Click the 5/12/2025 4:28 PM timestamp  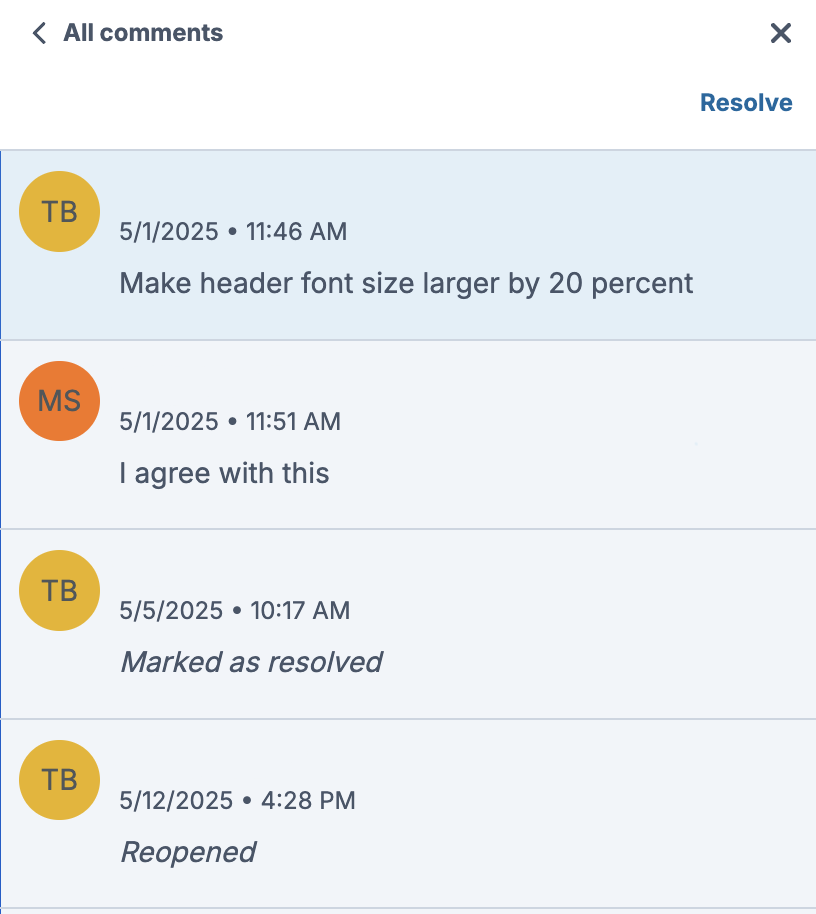237,800
